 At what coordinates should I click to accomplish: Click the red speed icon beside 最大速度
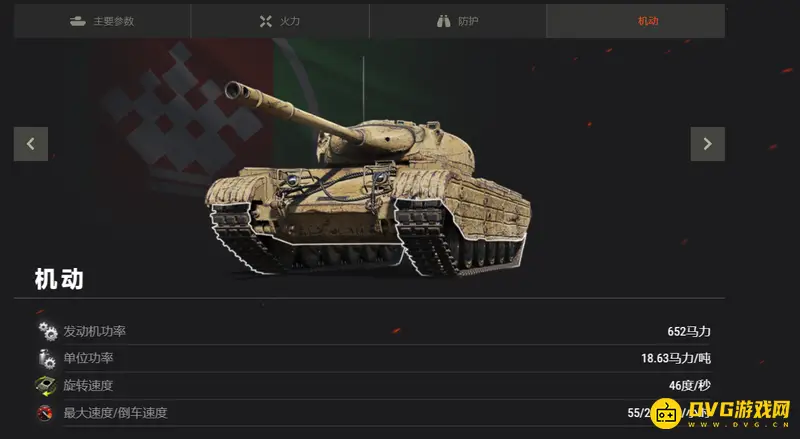coord(45,412)
